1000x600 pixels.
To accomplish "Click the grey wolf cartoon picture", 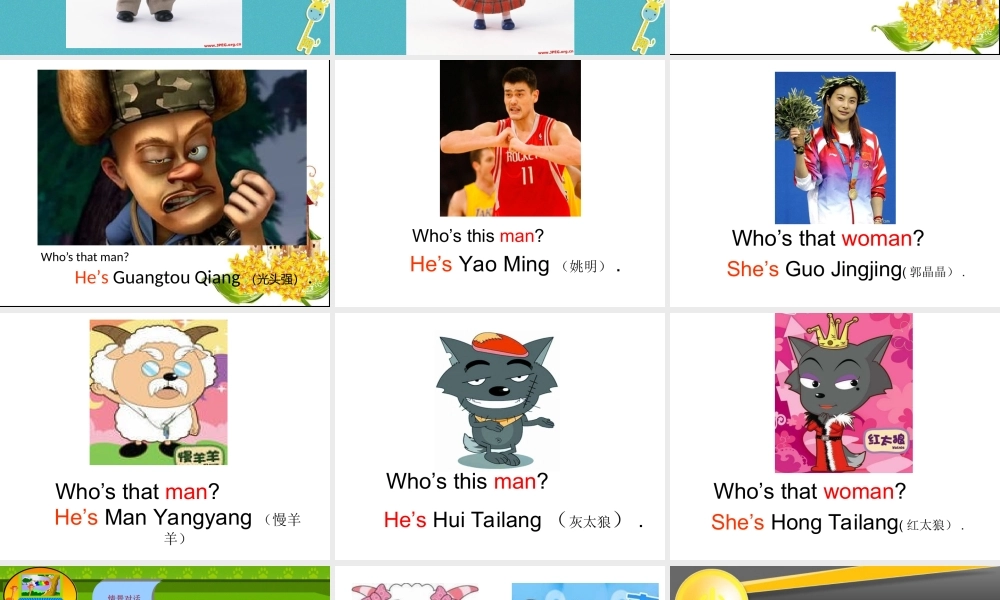I will tap(496, 400).
